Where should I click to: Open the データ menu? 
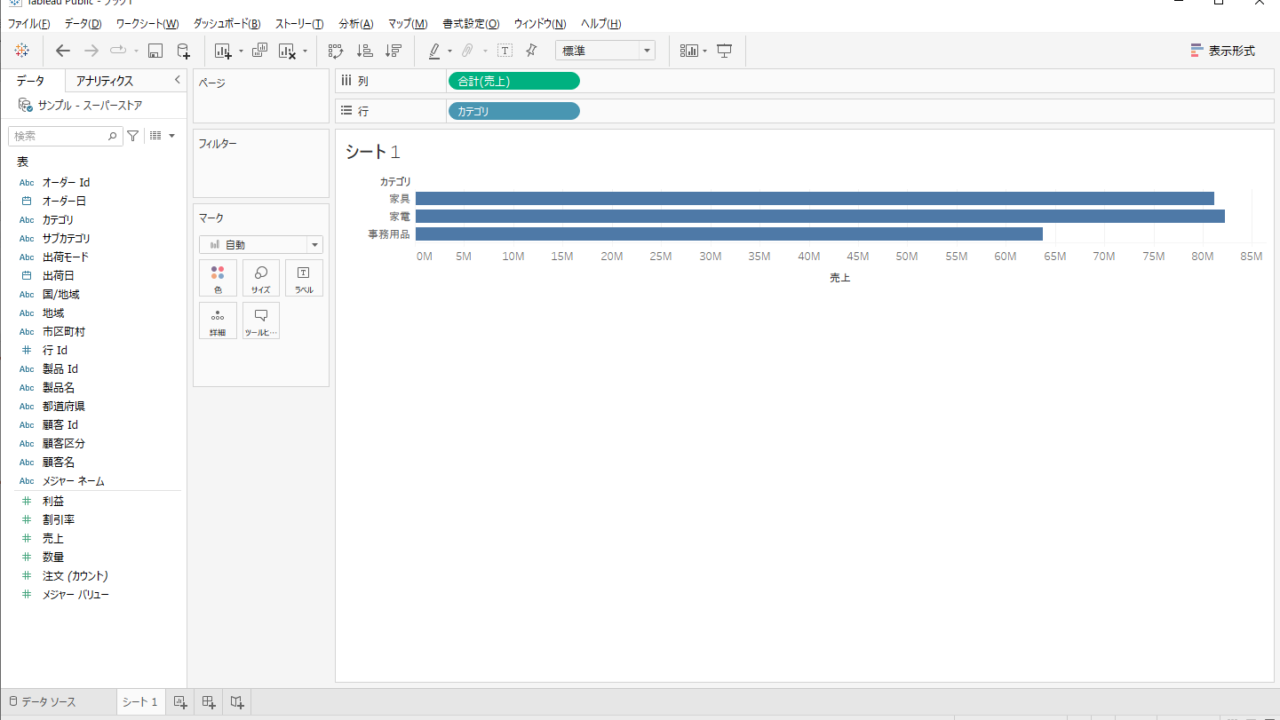tap(83, 23)
